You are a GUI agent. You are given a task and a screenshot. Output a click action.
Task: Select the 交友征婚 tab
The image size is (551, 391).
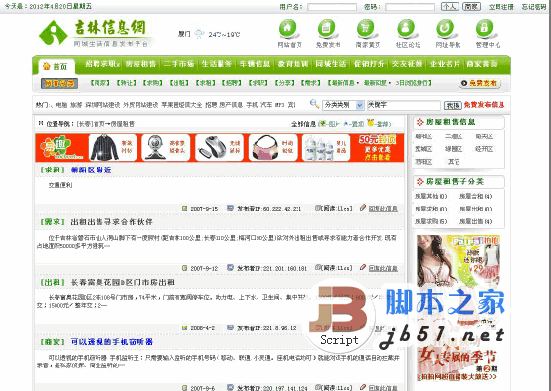[407, 64]
